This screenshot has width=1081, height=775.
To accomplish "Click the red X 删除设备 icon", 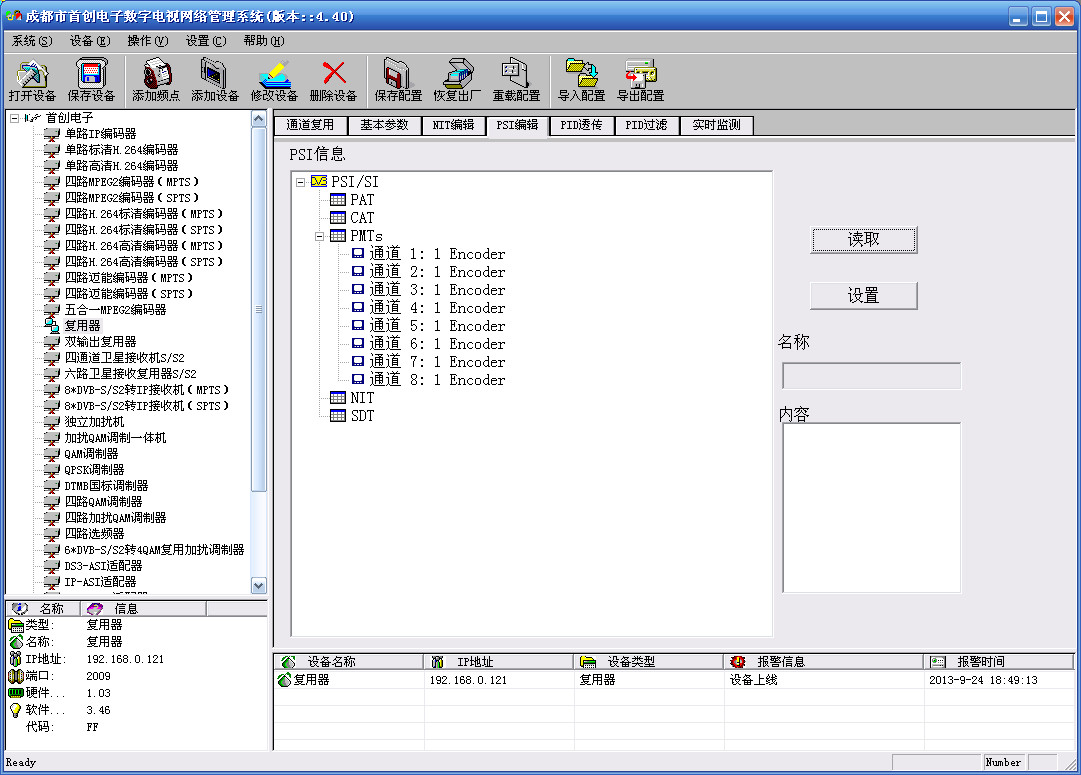I will coord(334,74).
